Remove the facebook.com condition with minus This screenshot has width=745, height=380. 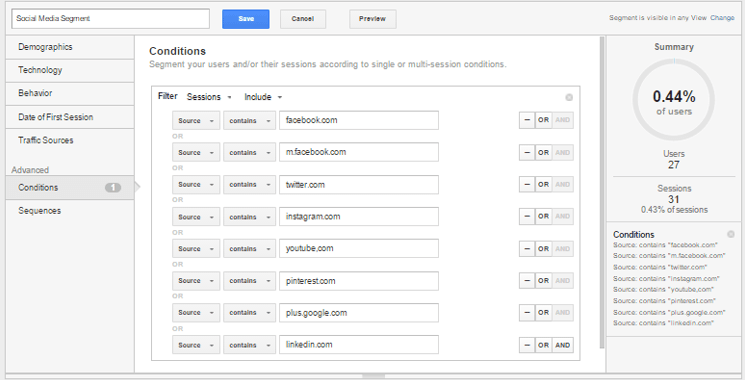pos(527,120)
